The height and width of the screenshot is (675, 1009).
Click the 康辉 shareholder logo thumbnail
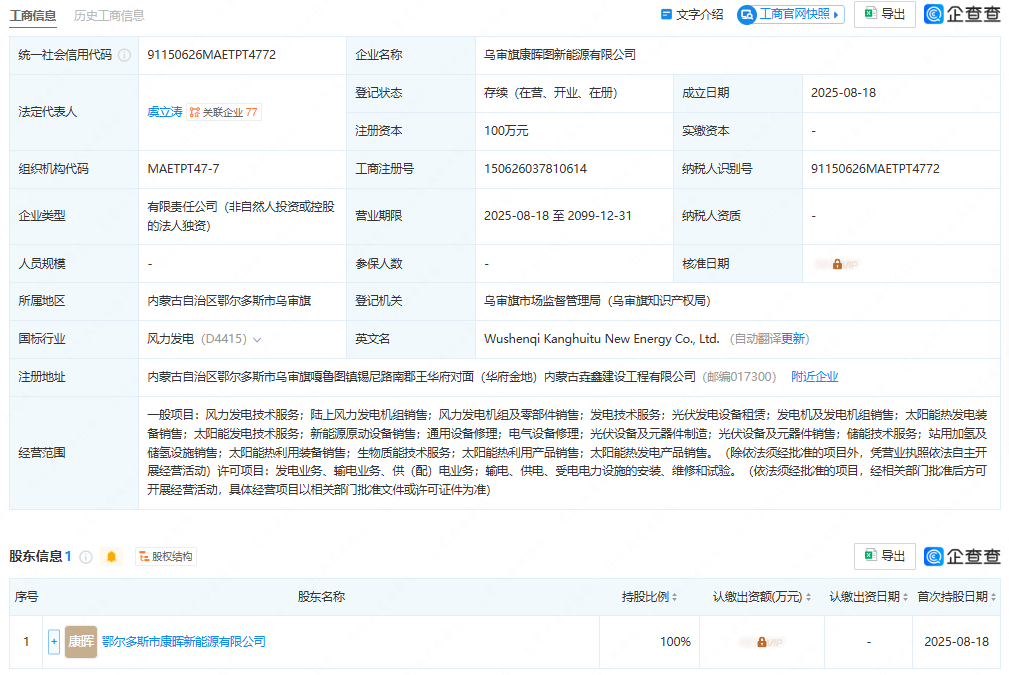(81, 642)
